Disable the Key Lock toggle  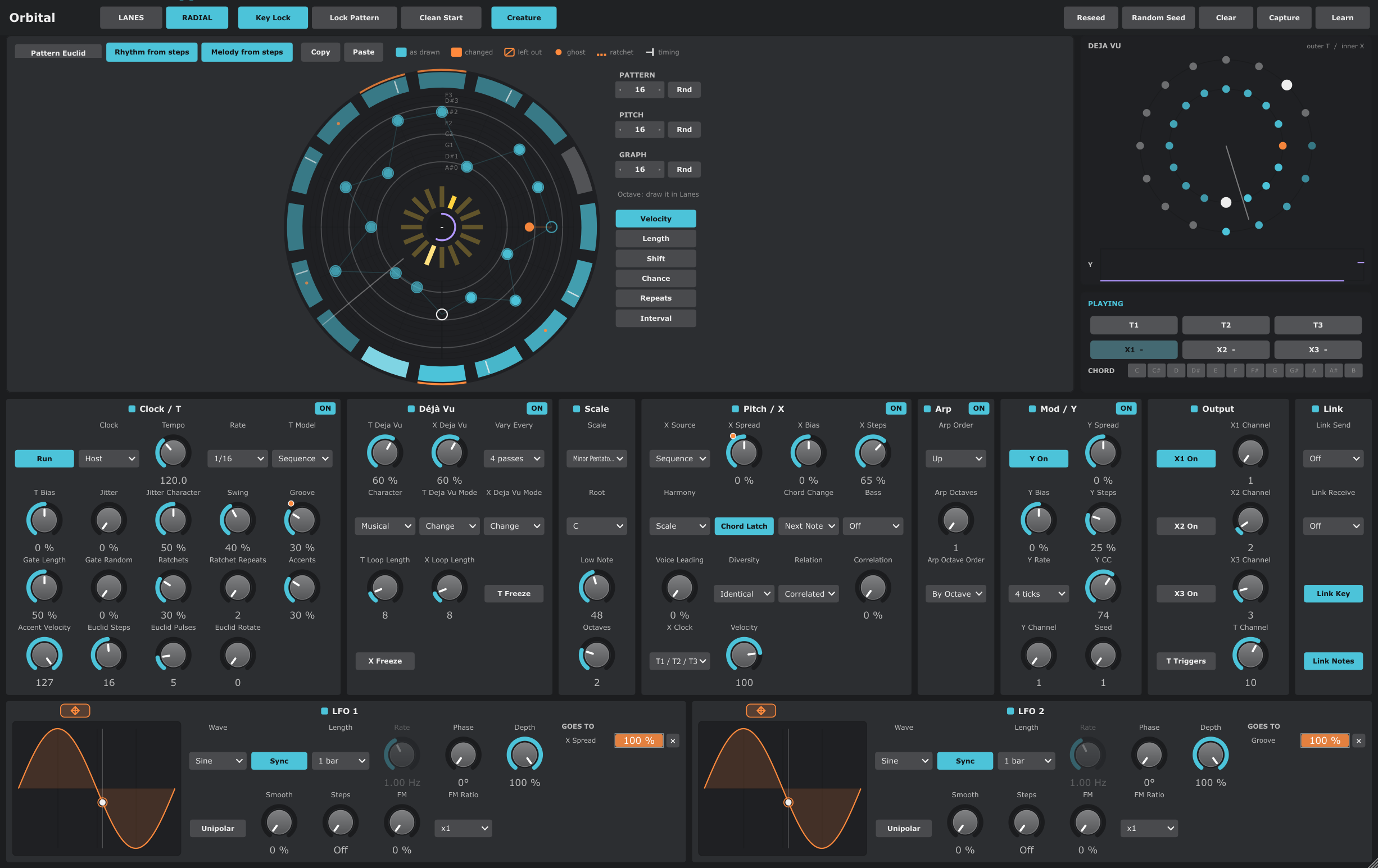273,18
